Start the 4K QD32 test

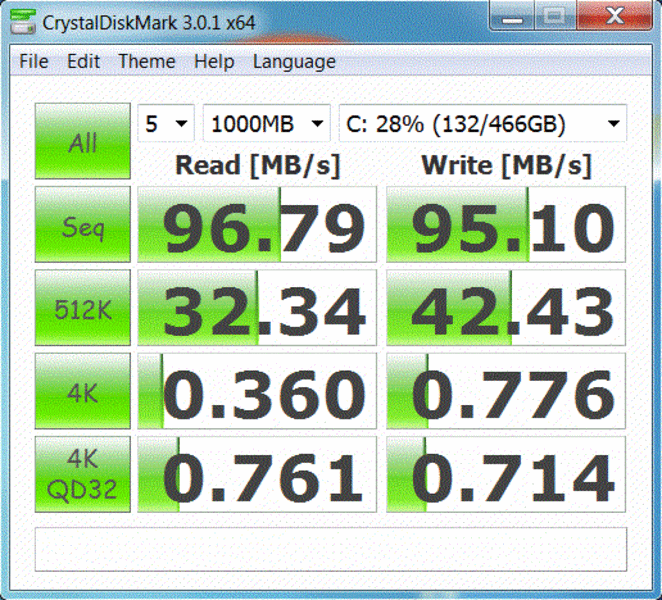click(x=83, y=474)
